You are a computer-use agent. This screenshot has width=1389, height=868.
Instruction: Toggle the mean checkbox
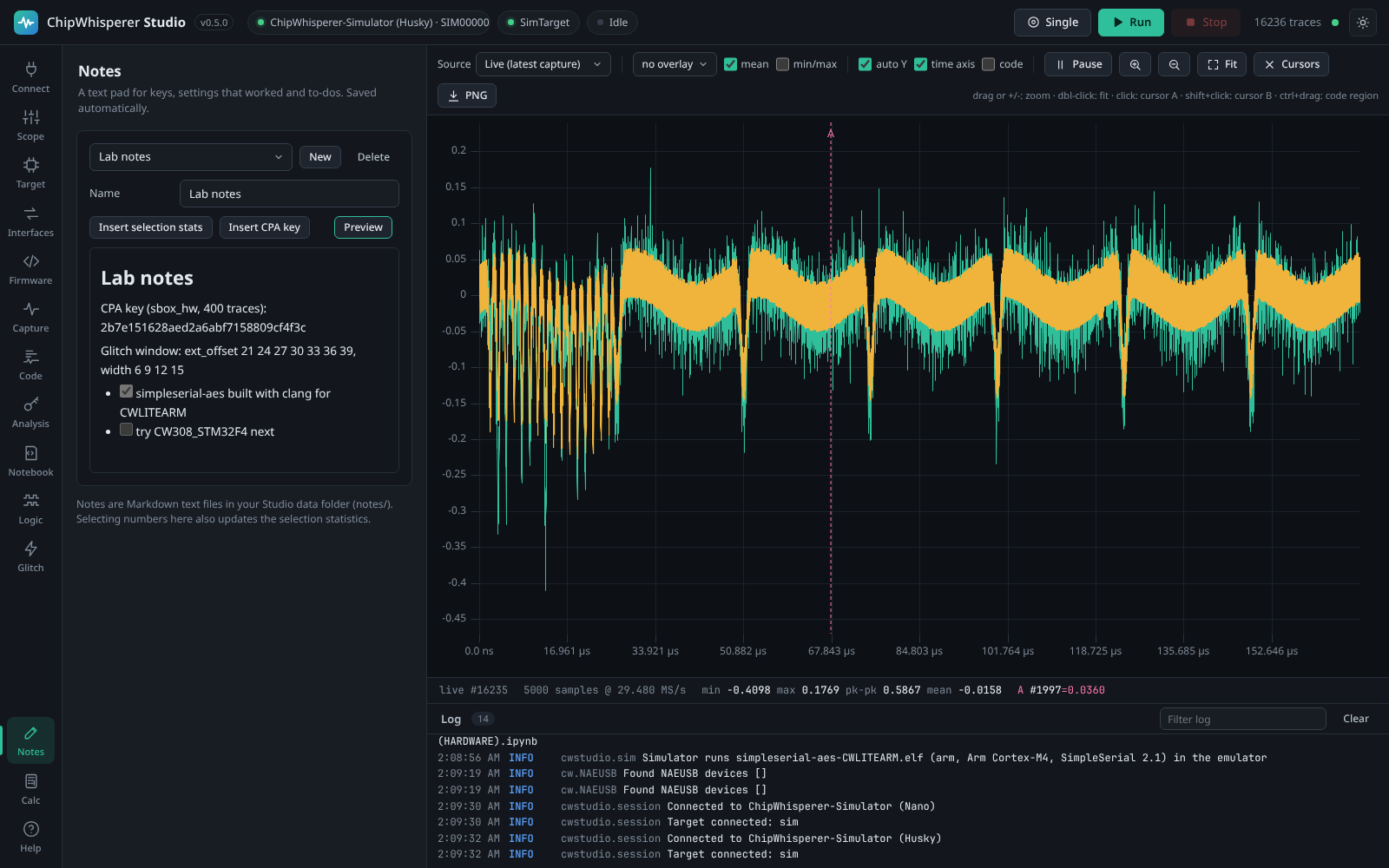tap(730, 64)
